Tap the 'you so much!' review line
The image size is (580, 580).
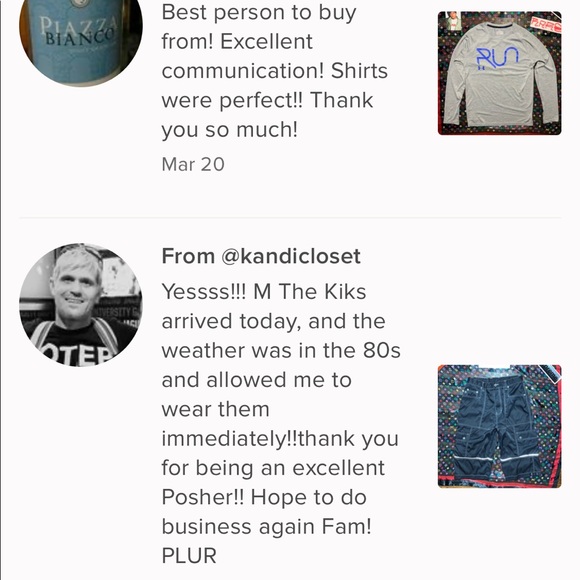tap(229, 130)
